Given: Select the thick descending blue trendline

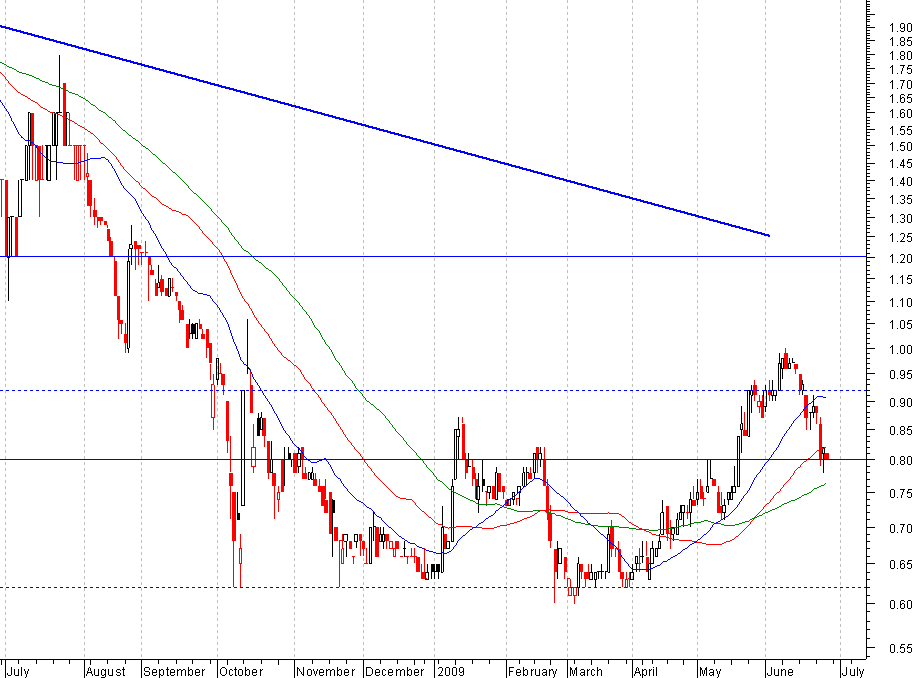Looking at the screenshot, I should (x=384, y=131).
